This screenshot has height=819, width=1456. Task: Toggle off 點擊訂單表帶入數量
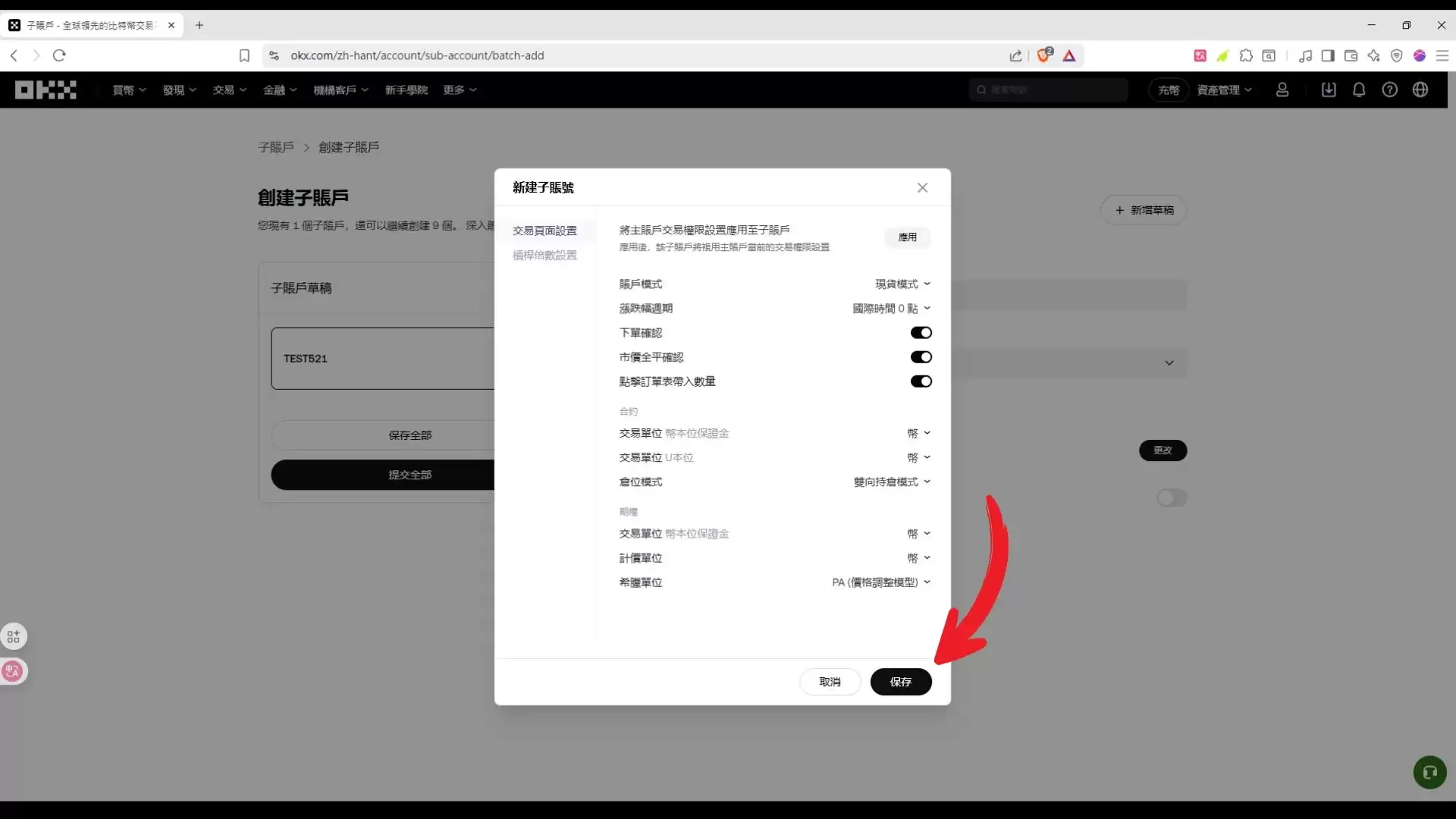tap(921, 381)
